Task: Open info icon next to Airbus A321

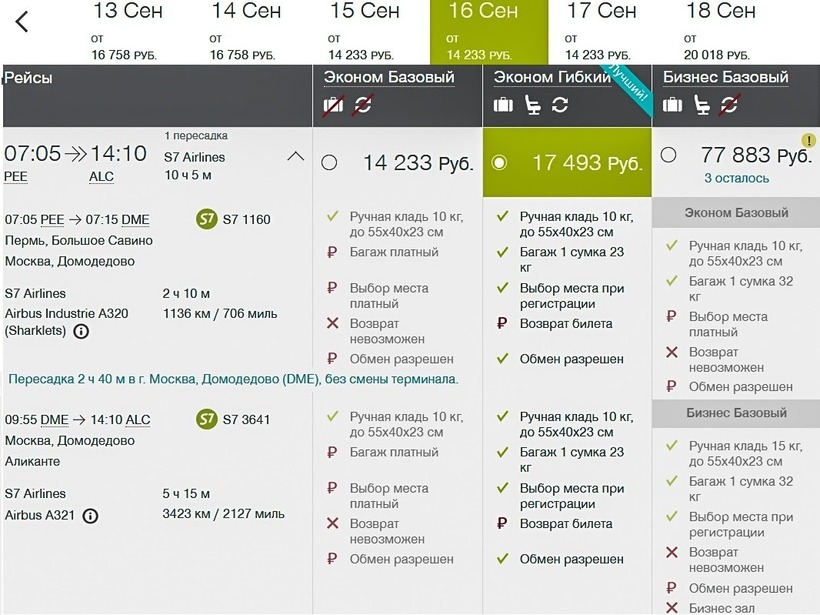Action: coord(91,516)
